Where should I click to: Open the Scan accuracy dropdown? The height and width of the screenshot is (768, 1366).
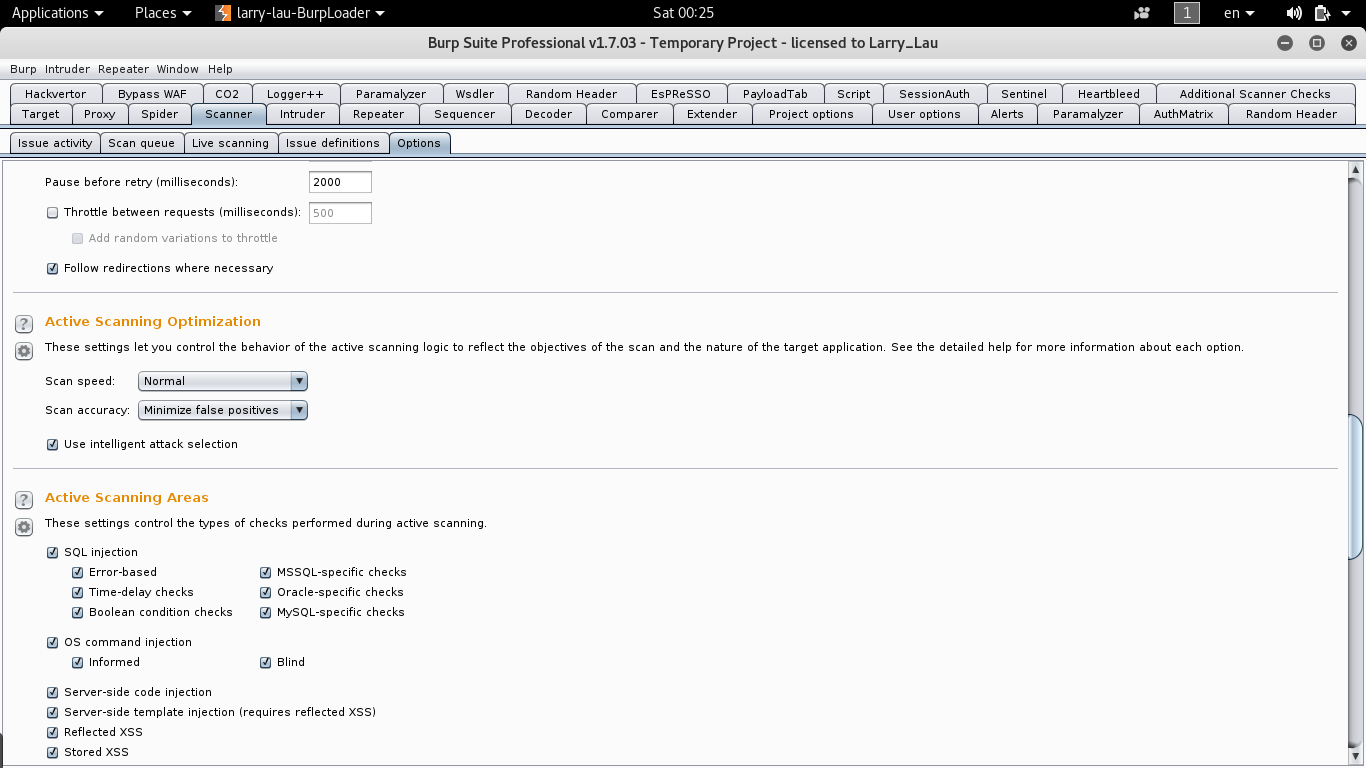coord(222,410)
